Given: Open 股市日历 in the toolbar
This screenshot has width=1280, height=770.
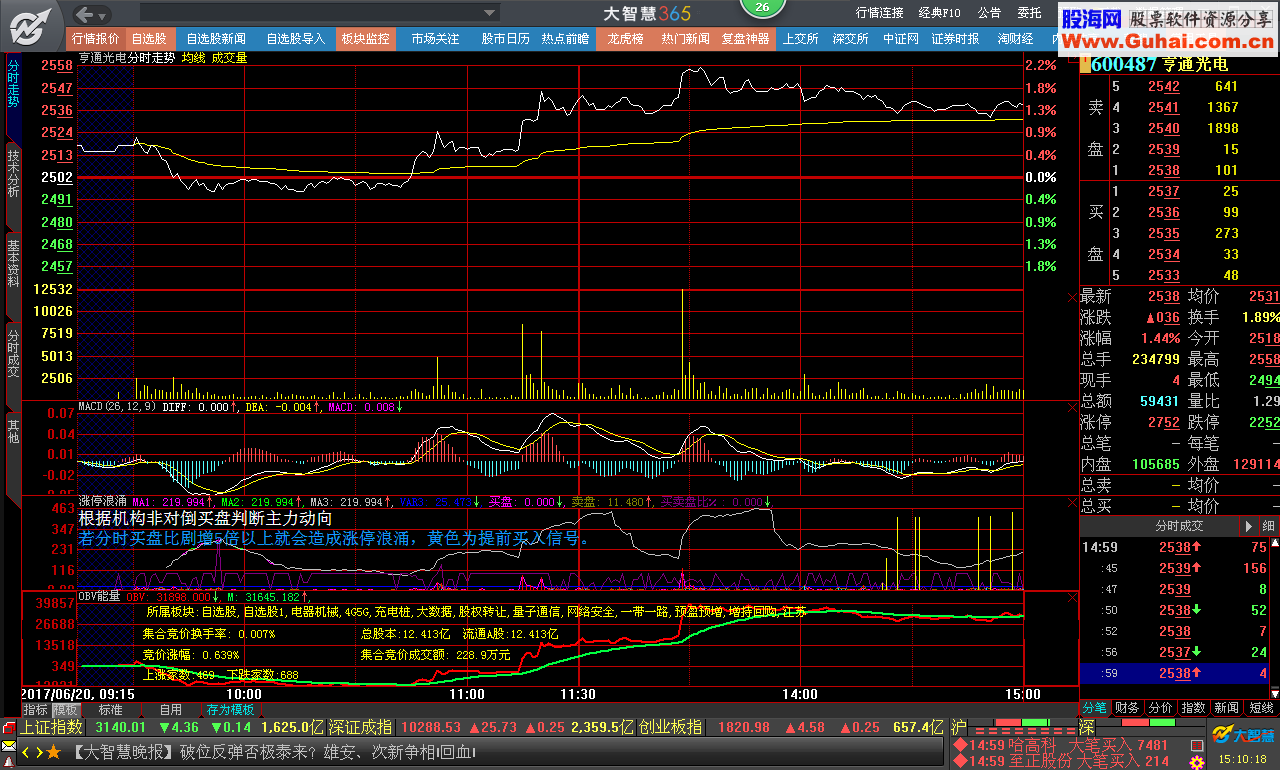Looking at the screenshot, I should 505,39.
